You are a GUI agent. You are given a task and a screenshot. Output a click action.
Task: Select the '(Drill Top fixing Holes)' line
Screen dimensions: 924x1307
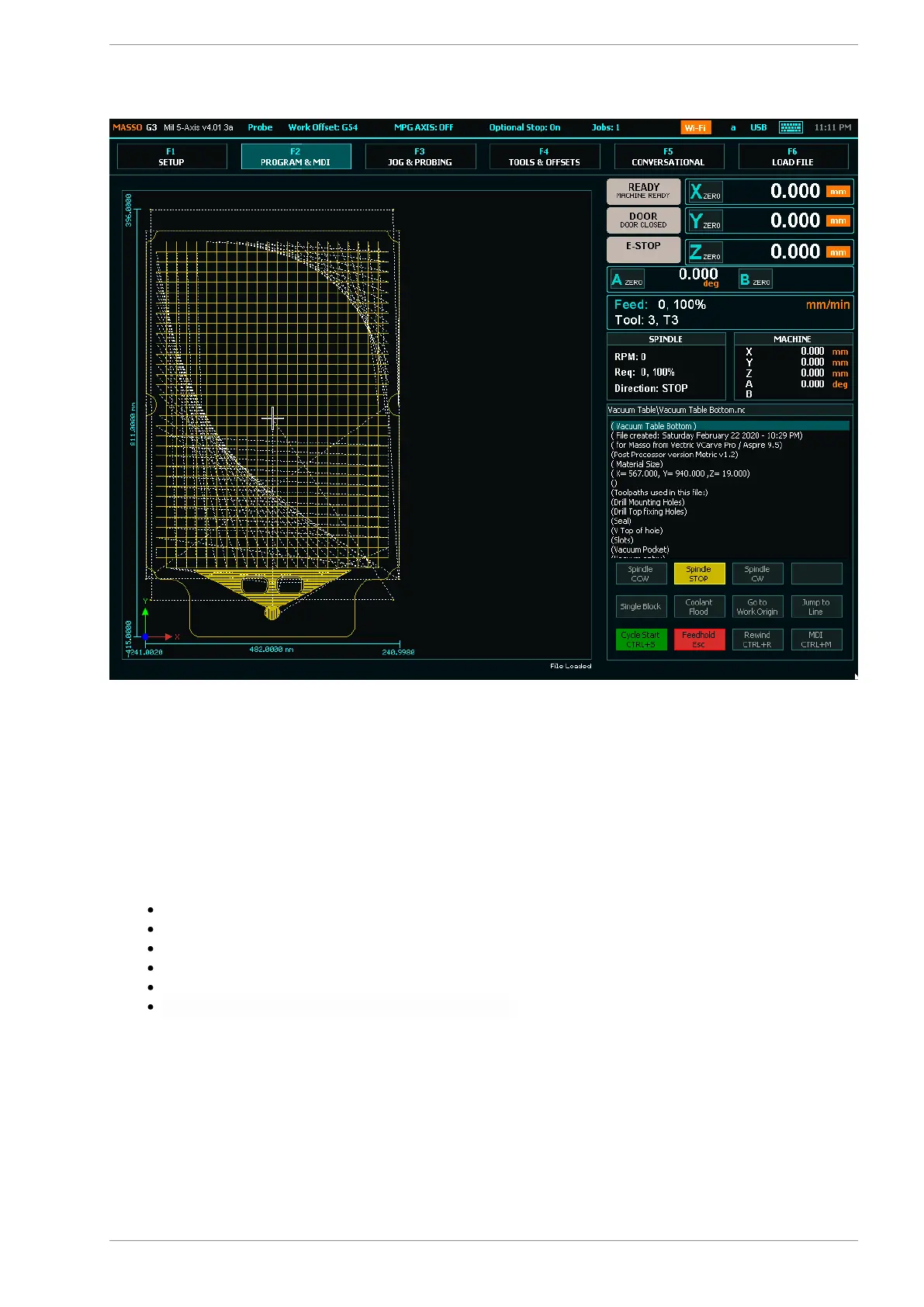click(649, 511)
